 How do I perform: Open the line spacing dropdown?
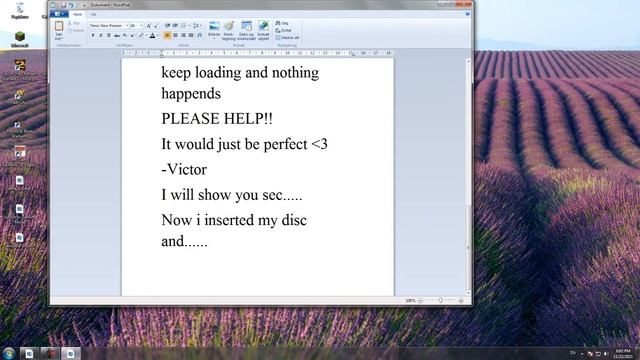[x=197, y=26]
